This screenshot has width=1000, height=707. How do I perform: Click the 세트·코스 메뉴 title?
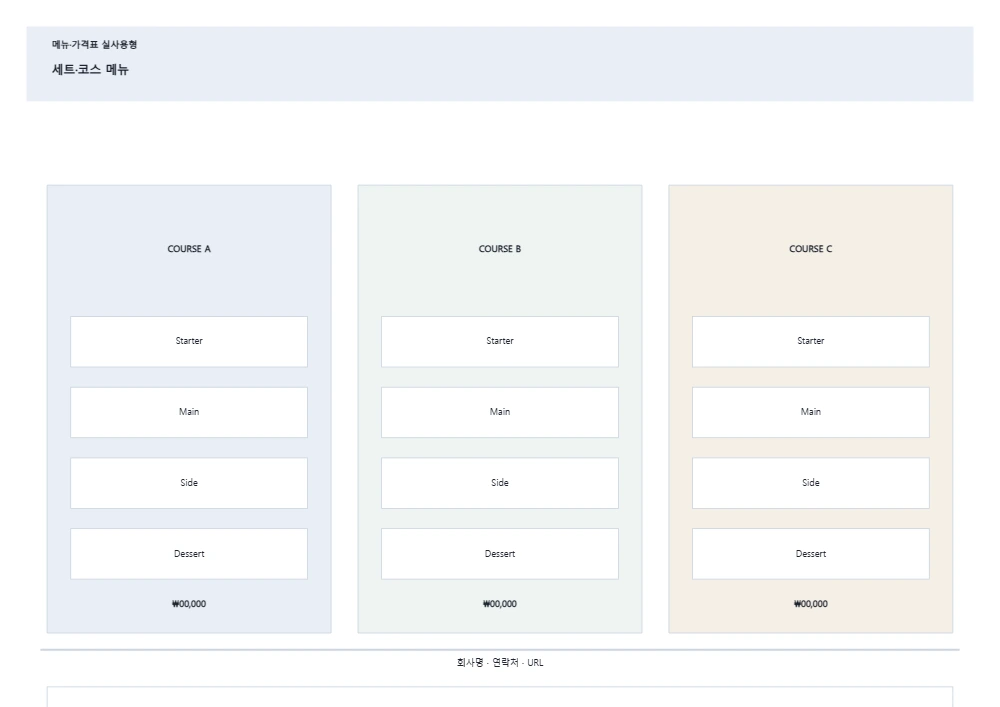pos(90,69)
